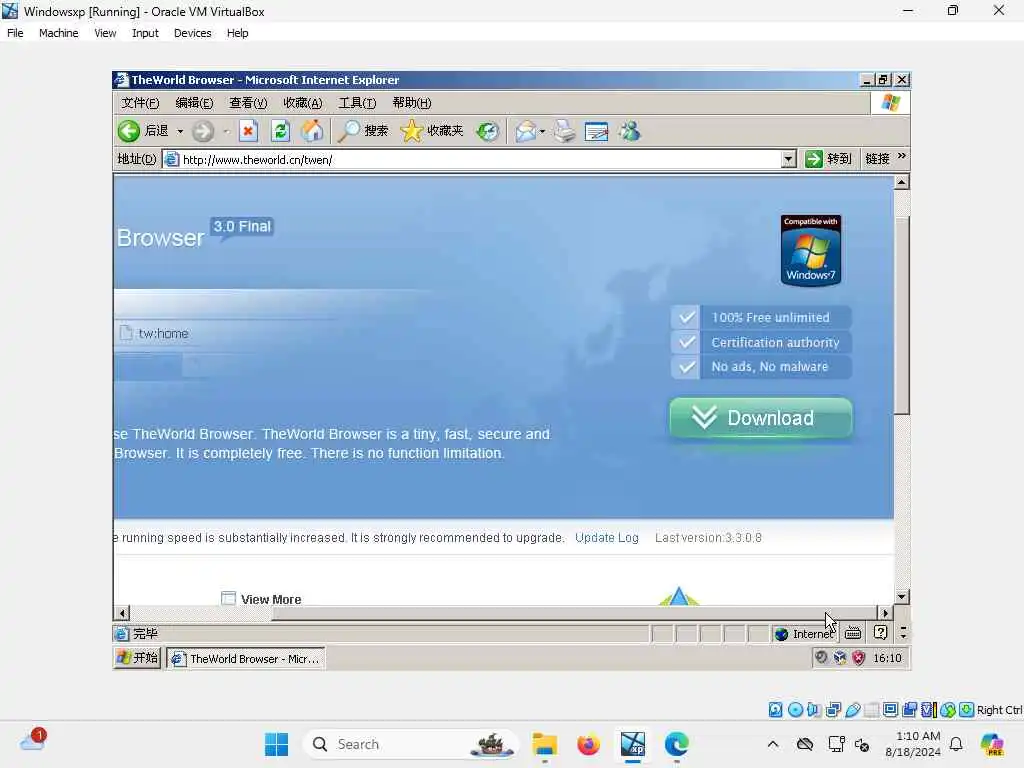Click the Messenger people icon
Viewport: 1024px width, 768px height.
coord(630,131)
